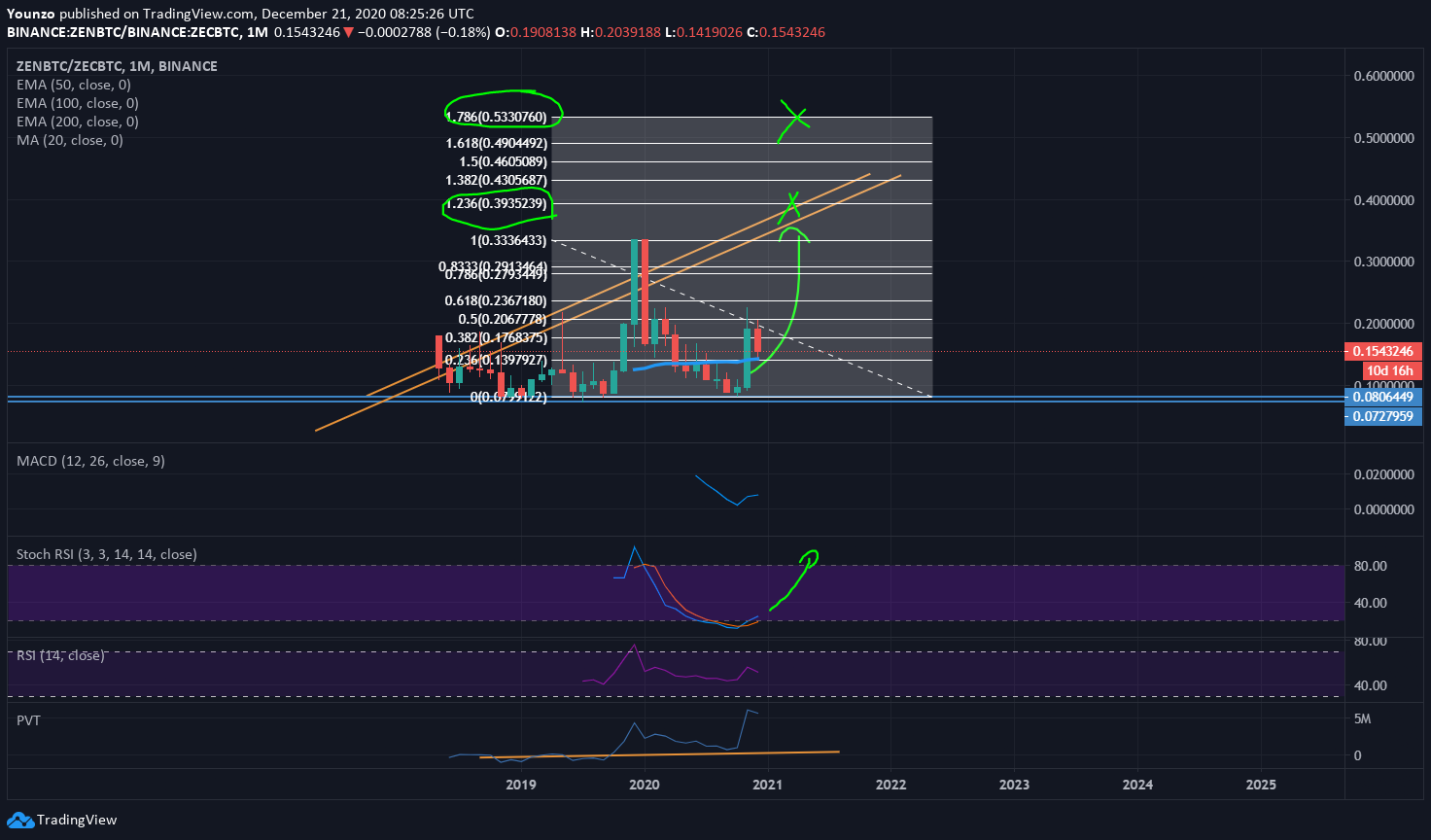Click the blue 0.0727959 price line tag
This screenshot has width=1431, height=840.
1383,416
